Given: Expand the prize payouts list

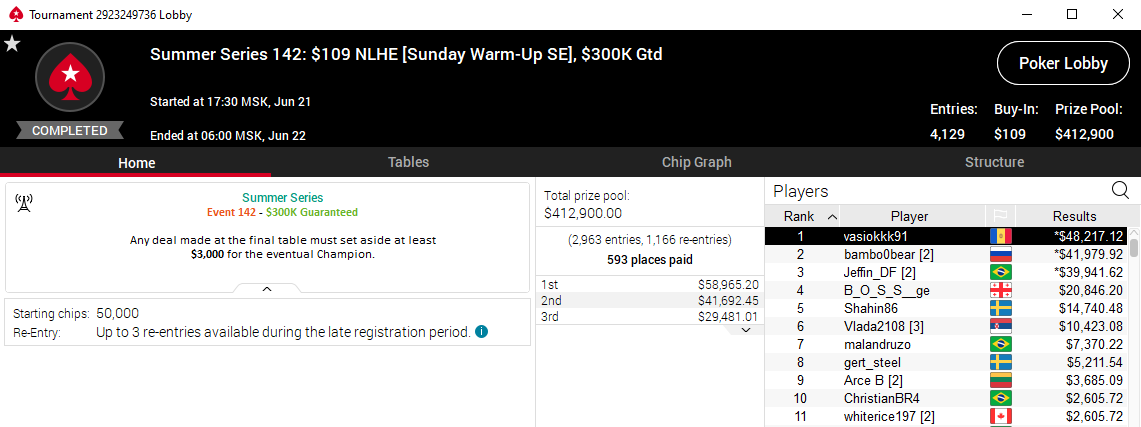Looking at the screenshot, I should [x=745, y=329].
